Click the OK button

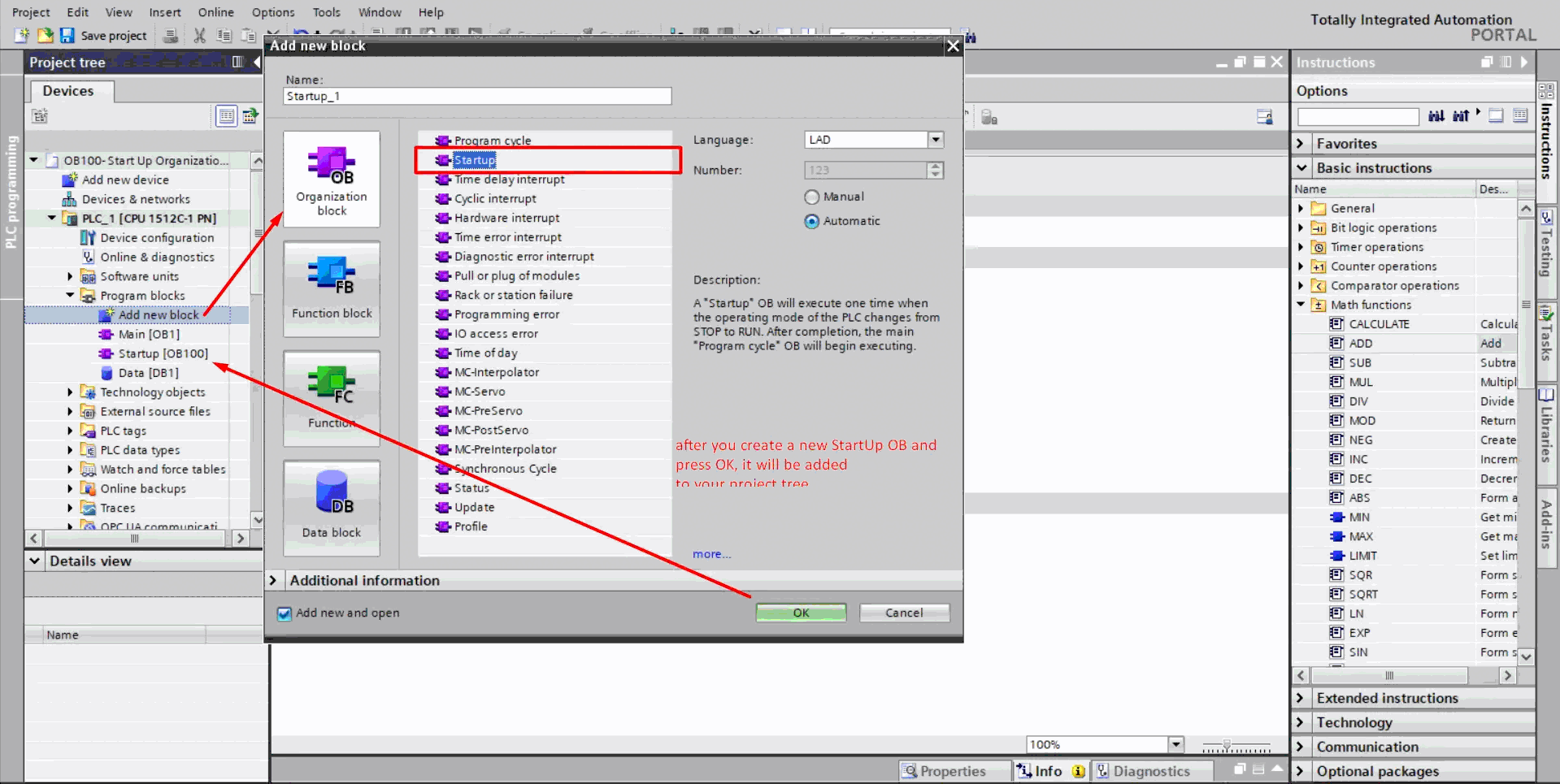(x=801, y=613)
